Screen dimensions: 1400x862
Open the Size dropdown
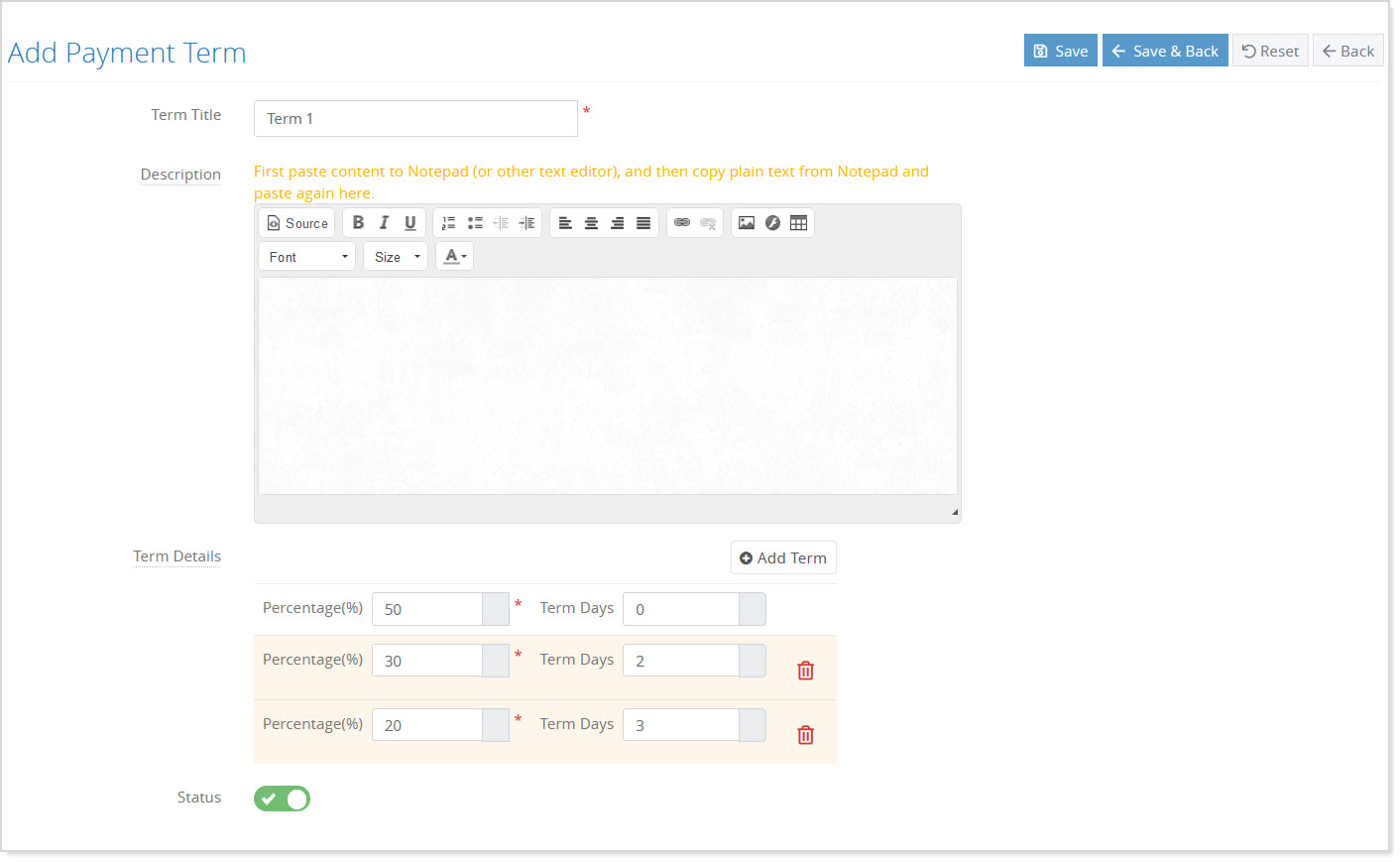395,256
